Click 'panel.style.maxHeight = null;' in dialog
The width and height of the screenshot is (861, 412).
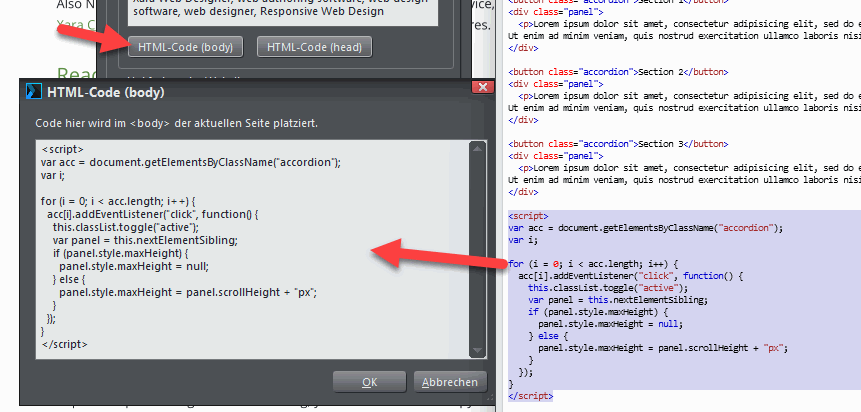point(134,266)
